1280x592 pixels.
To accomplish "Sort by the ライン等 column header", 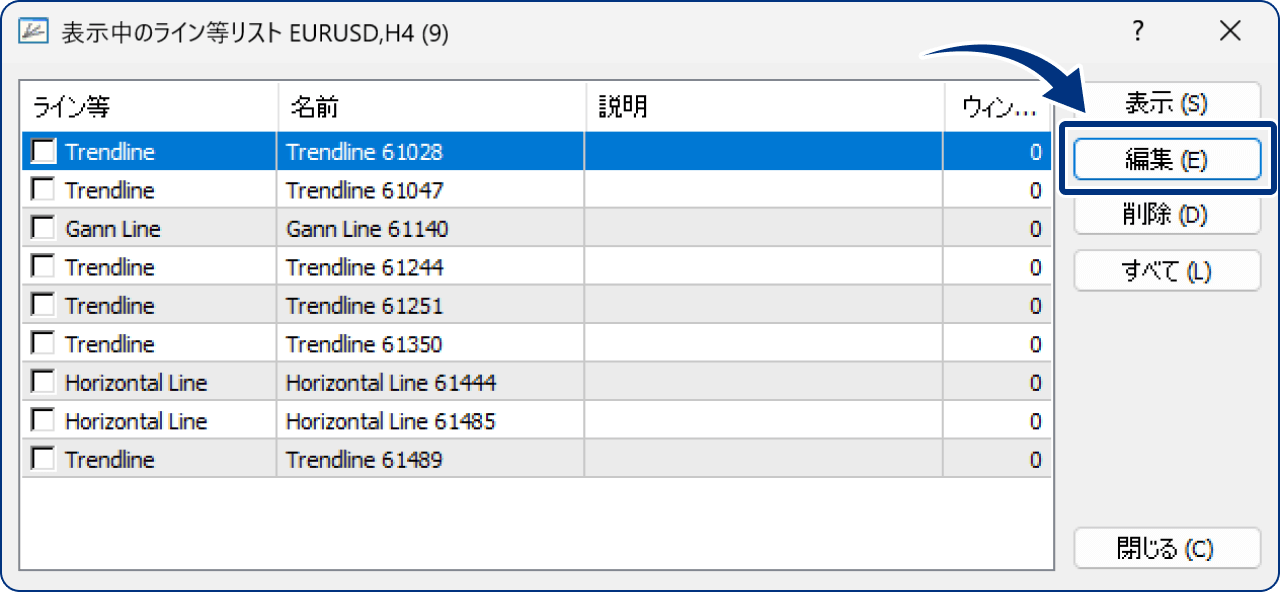I will pyautogui.click(x=148, y=107).
